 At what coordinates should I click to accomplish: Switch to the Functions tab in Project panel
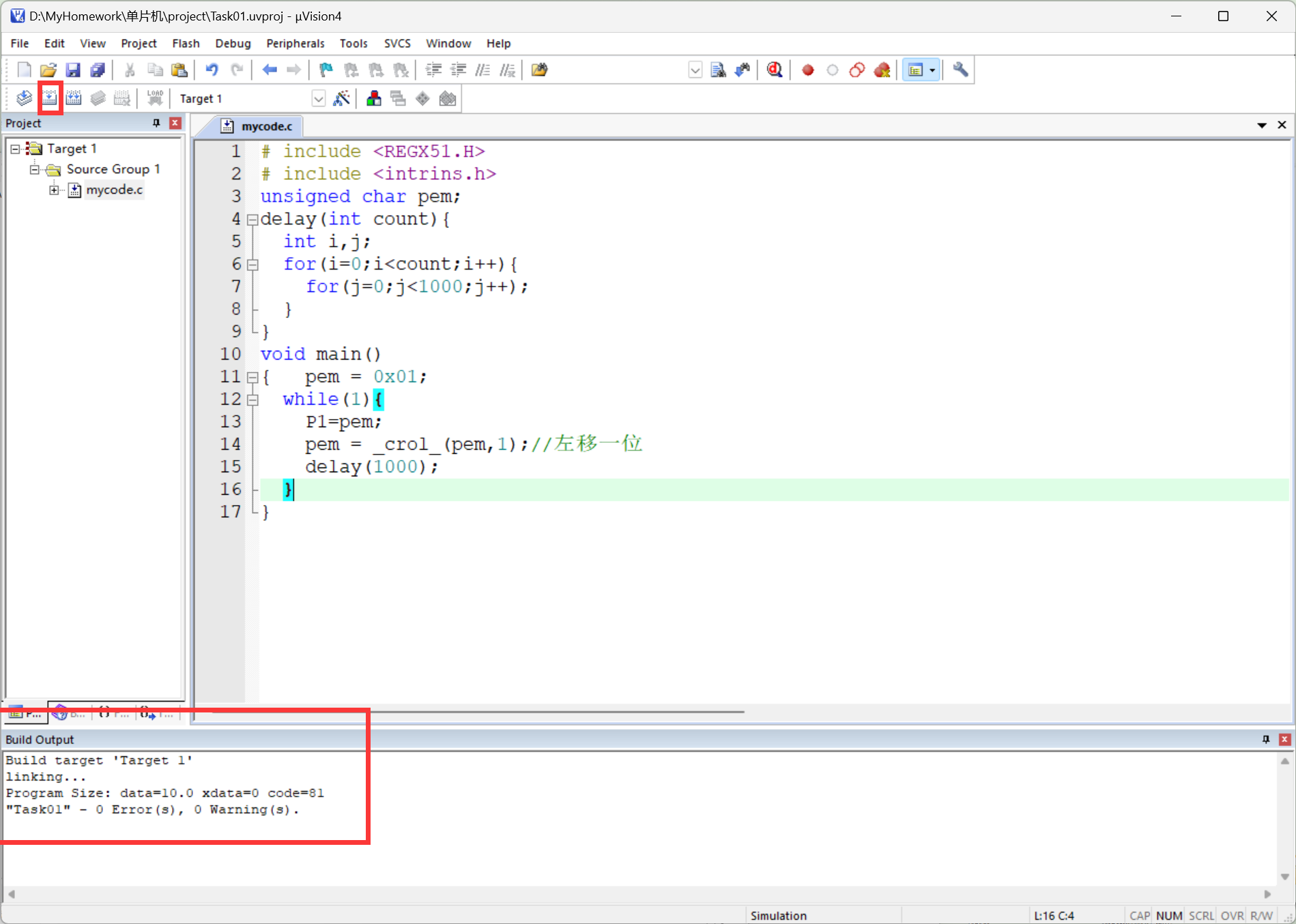tap(113, 713)
